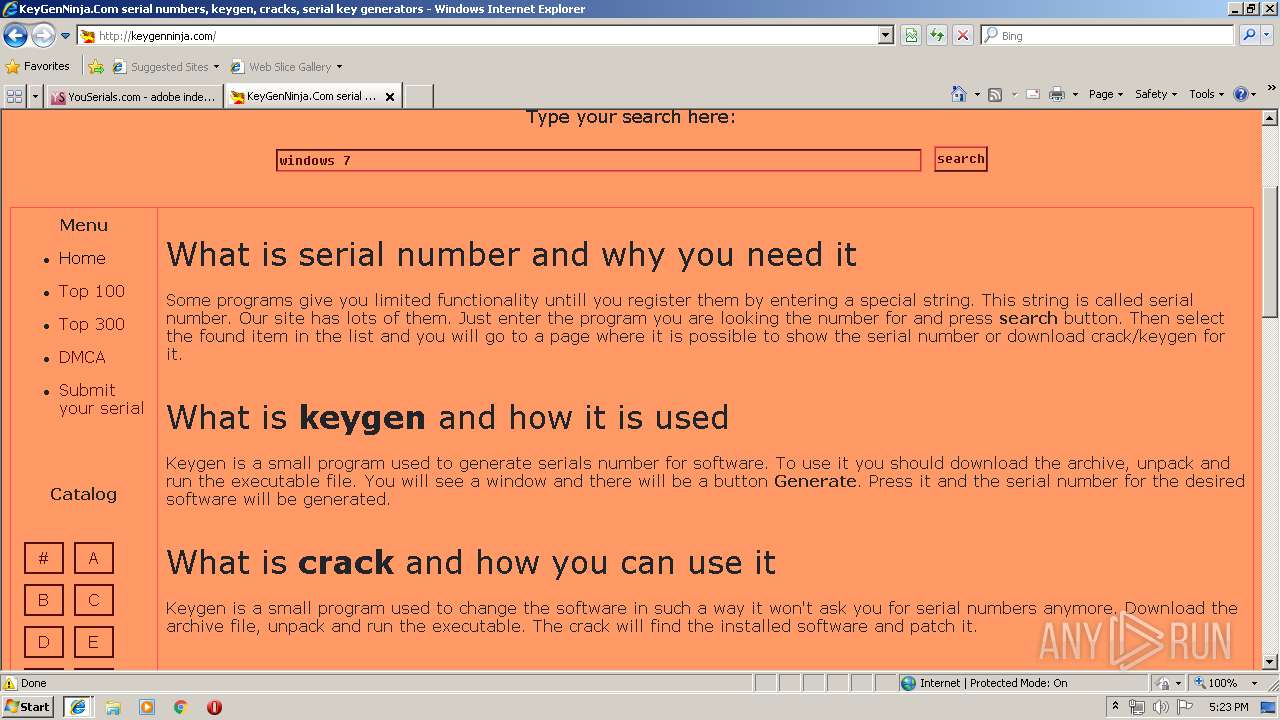The height and width of the screenshot is (720, 1280).
Task: Open Windows Explorer folder taskbar icon
Action: (x=113, y=707)
